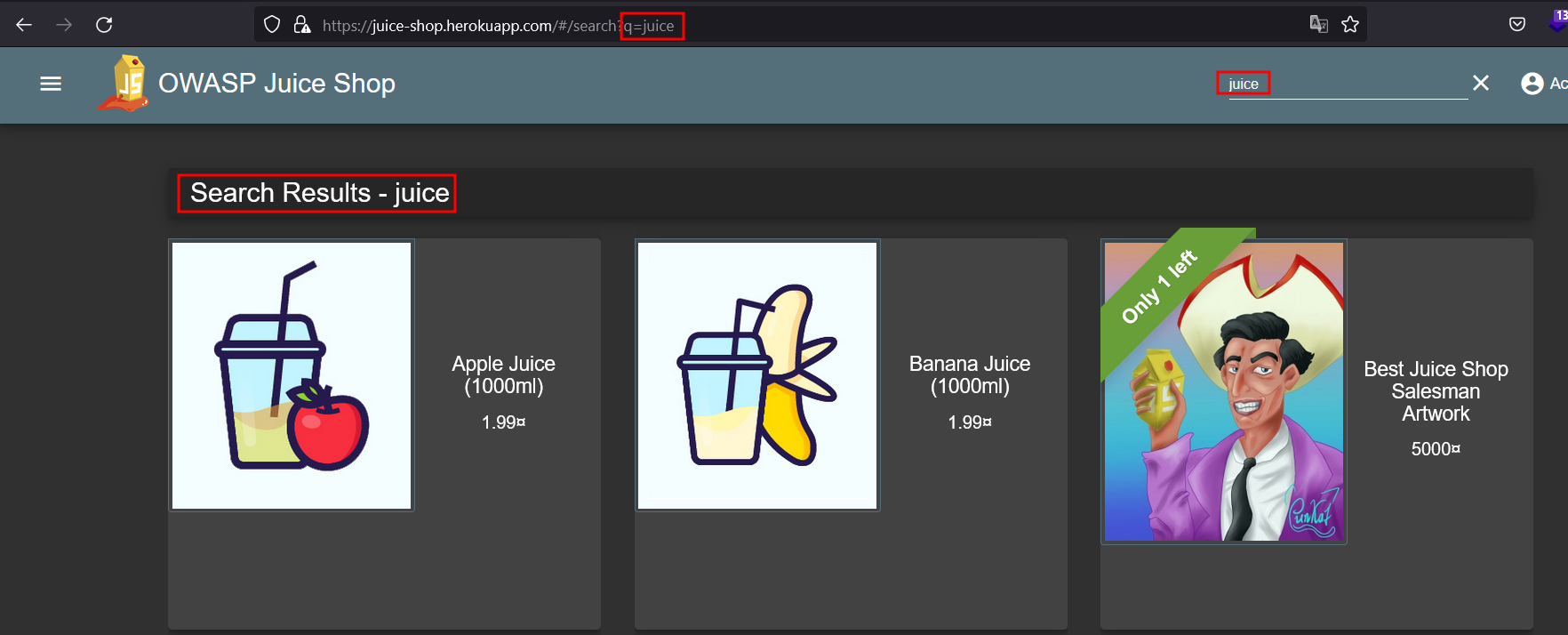
Task: Click the 5000¤ artwork price
Action: 1436,449
